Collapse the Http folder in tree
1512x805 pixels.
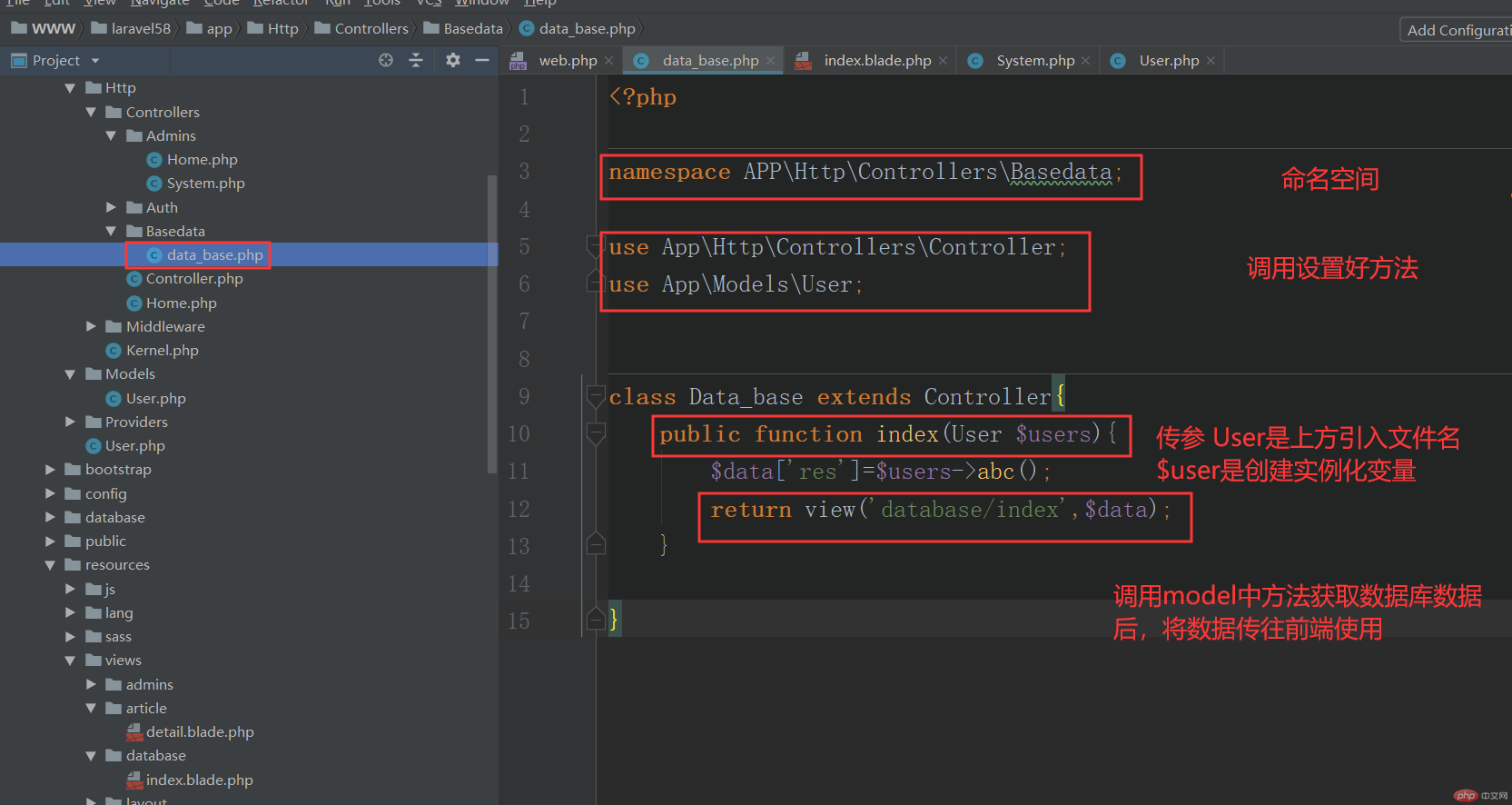pos(71,88)
